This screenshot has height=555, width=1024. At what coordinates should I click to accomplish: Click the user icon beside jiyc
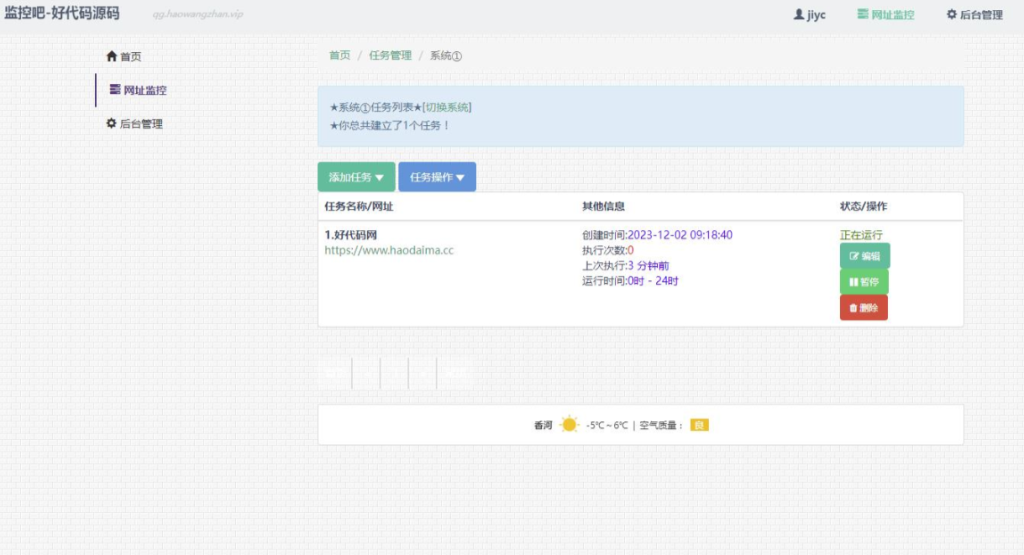(x=799, y=14)
